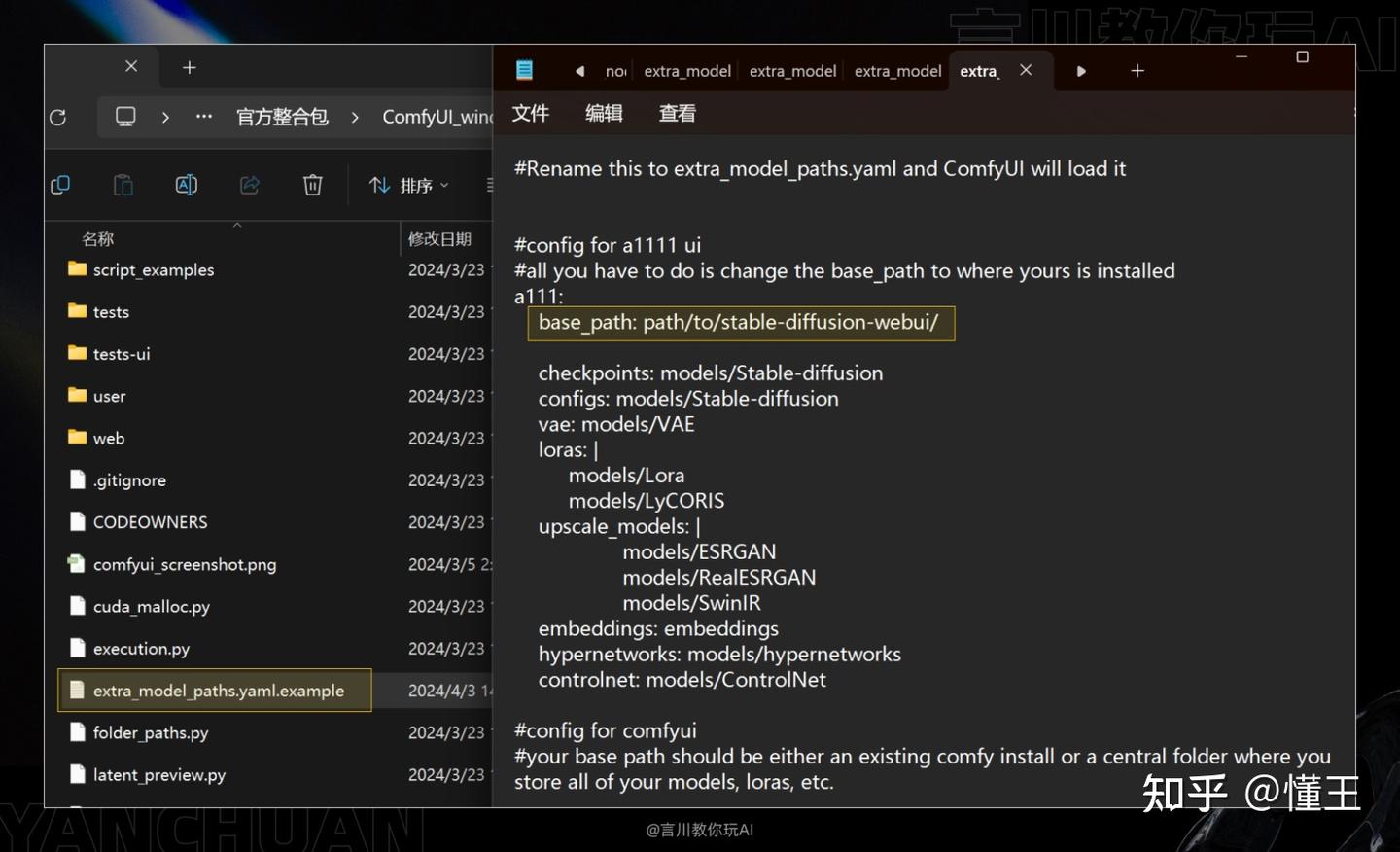Click the This PC monitor icon in breadcrumb

coord(125,117)
